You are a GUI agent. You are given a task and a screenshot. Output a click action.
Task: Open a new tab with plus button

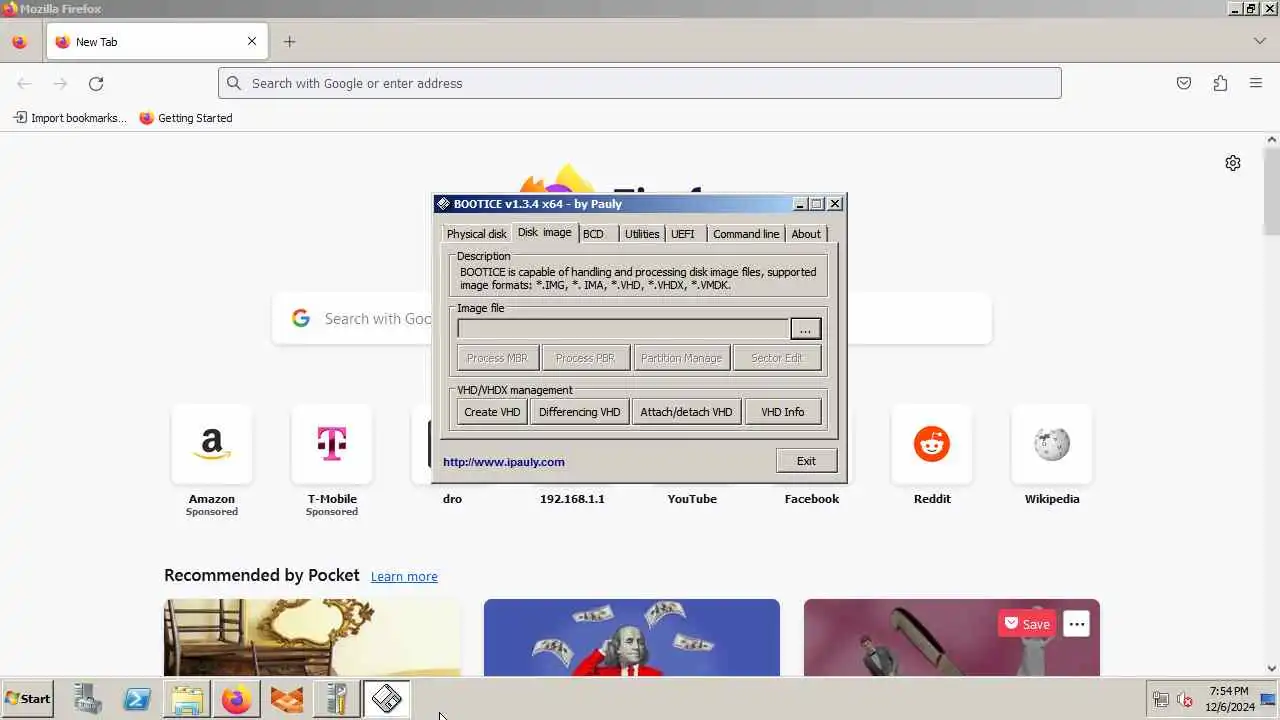289,41
